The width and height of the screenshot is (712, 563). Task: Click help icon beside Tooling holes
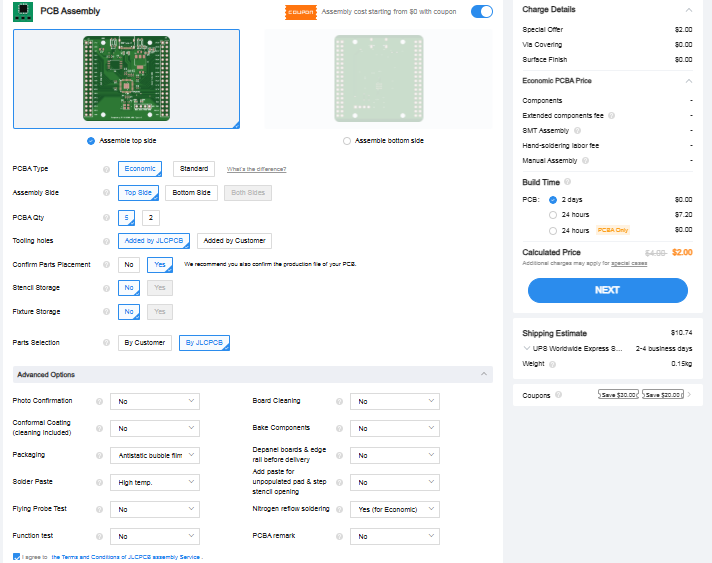(x=106, y=241)
